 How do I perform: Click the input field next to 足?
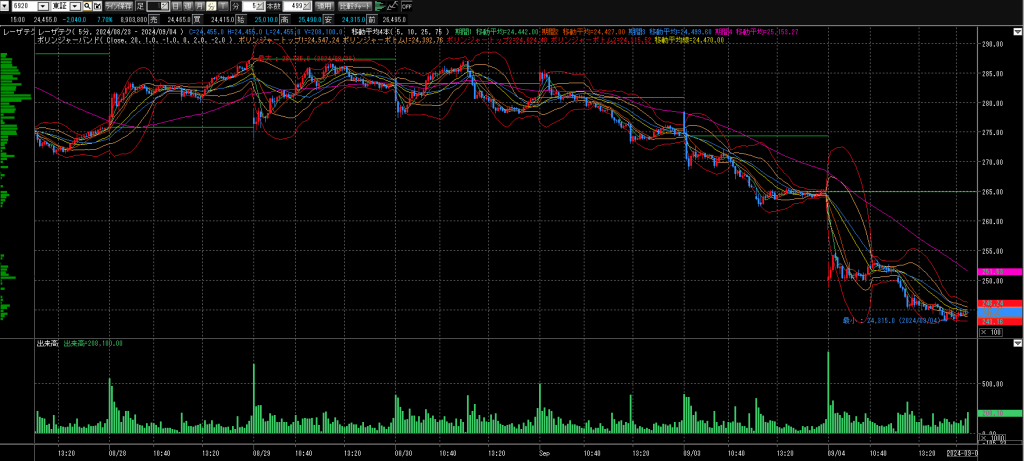coord(158,6)
